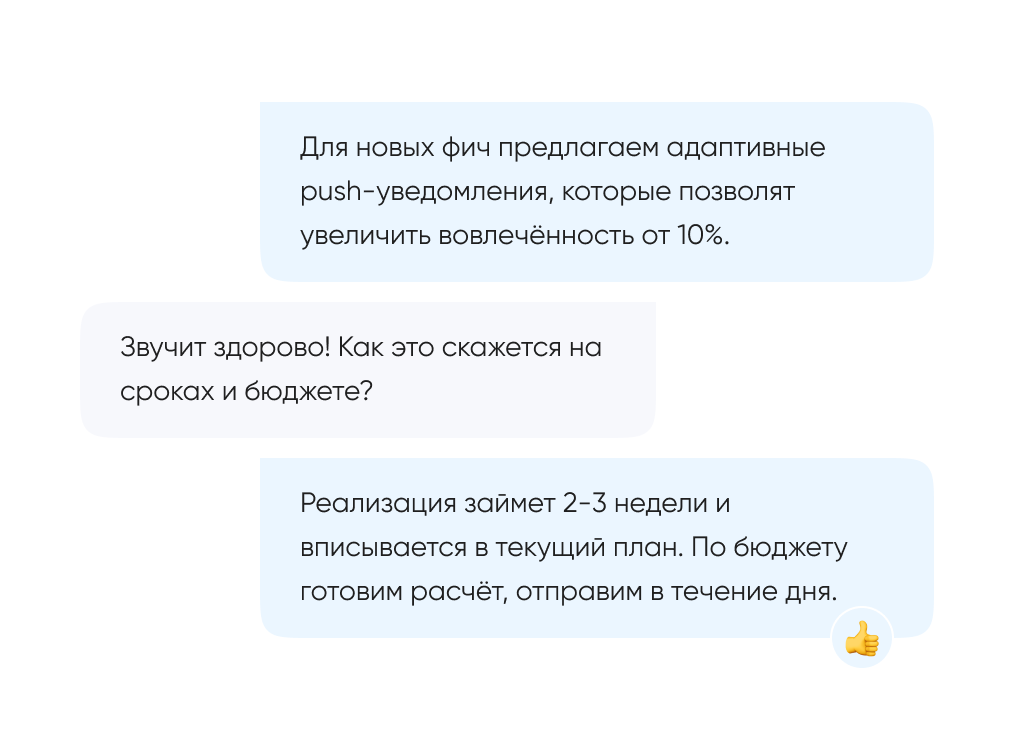Select the message starting 'Реализация займет'
The height and width of the screenshot is (740, 1014).
tap(596, 547)
